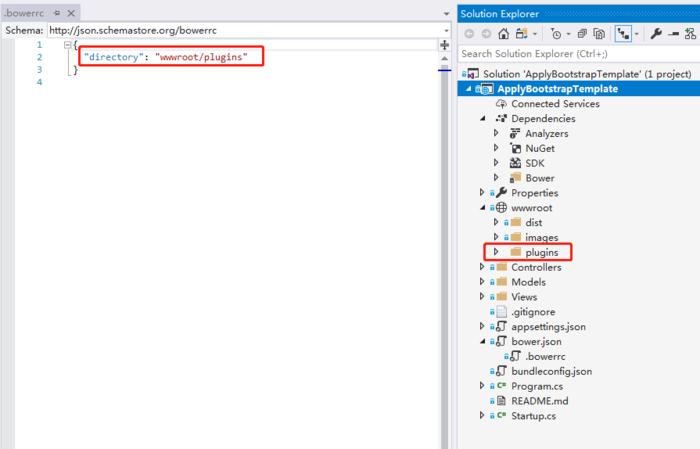
Task: Click the Switch Views solution/folder icon
Action: click(521, 33)
